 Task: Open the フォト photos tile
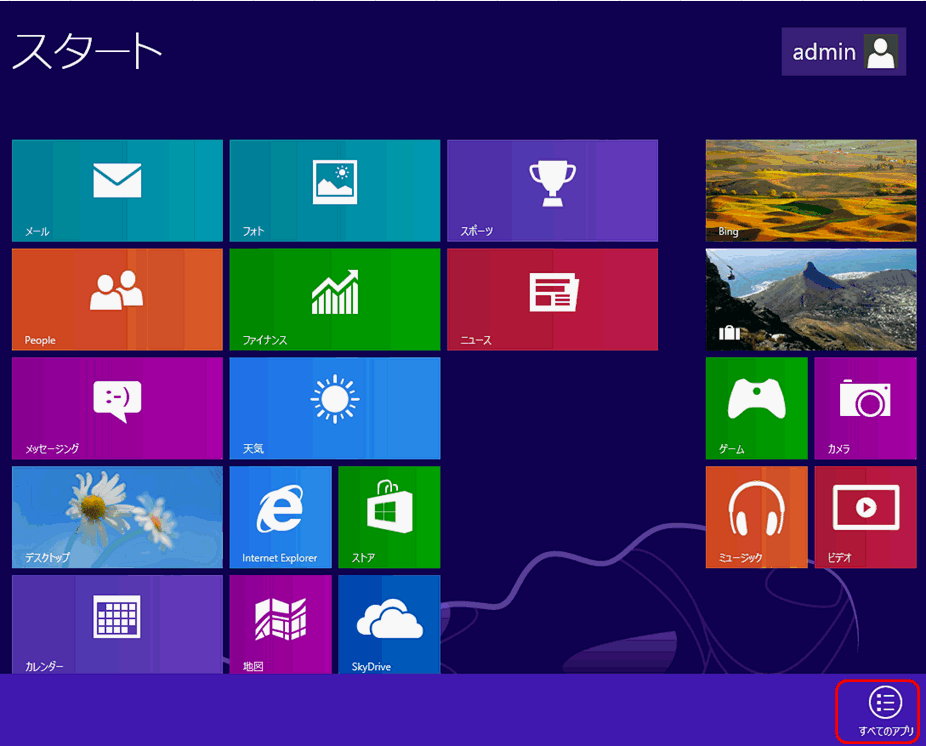coord(335,190)
